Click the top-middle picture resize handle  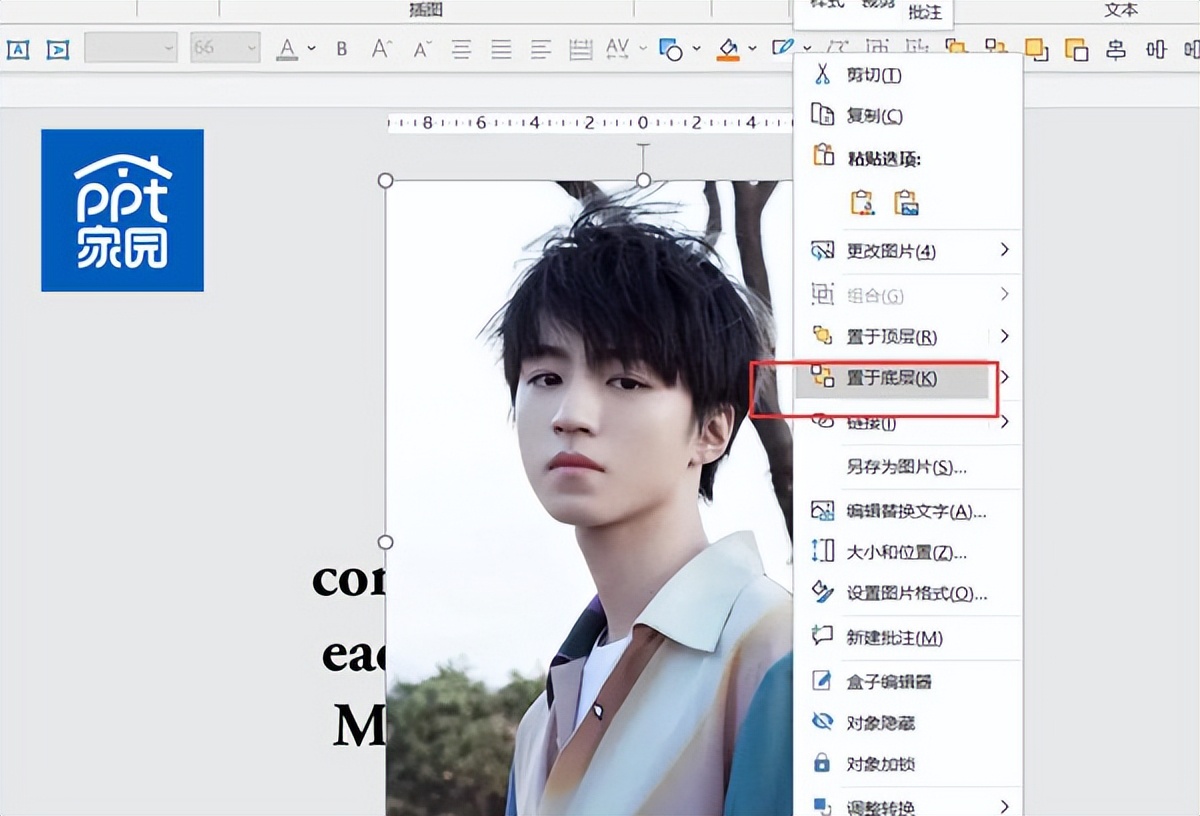pyautogui.click(x=643, y=180)
